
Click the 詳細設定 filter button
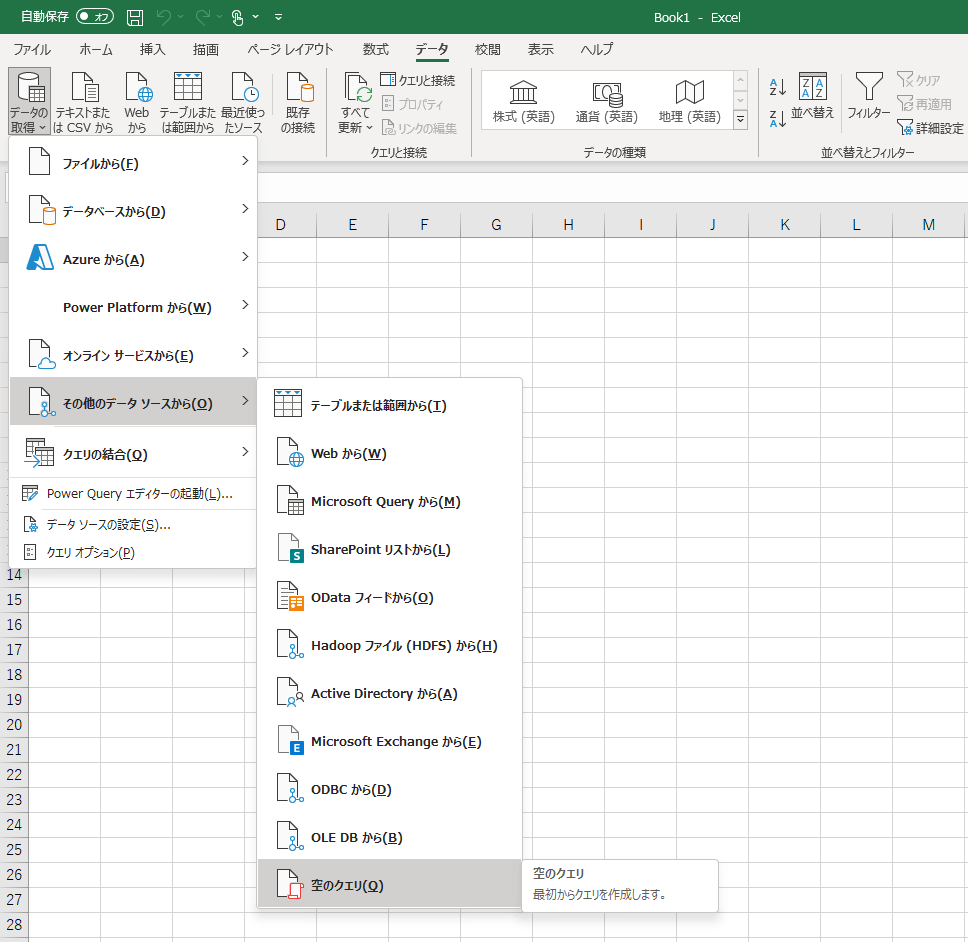[x=930, y=128]
